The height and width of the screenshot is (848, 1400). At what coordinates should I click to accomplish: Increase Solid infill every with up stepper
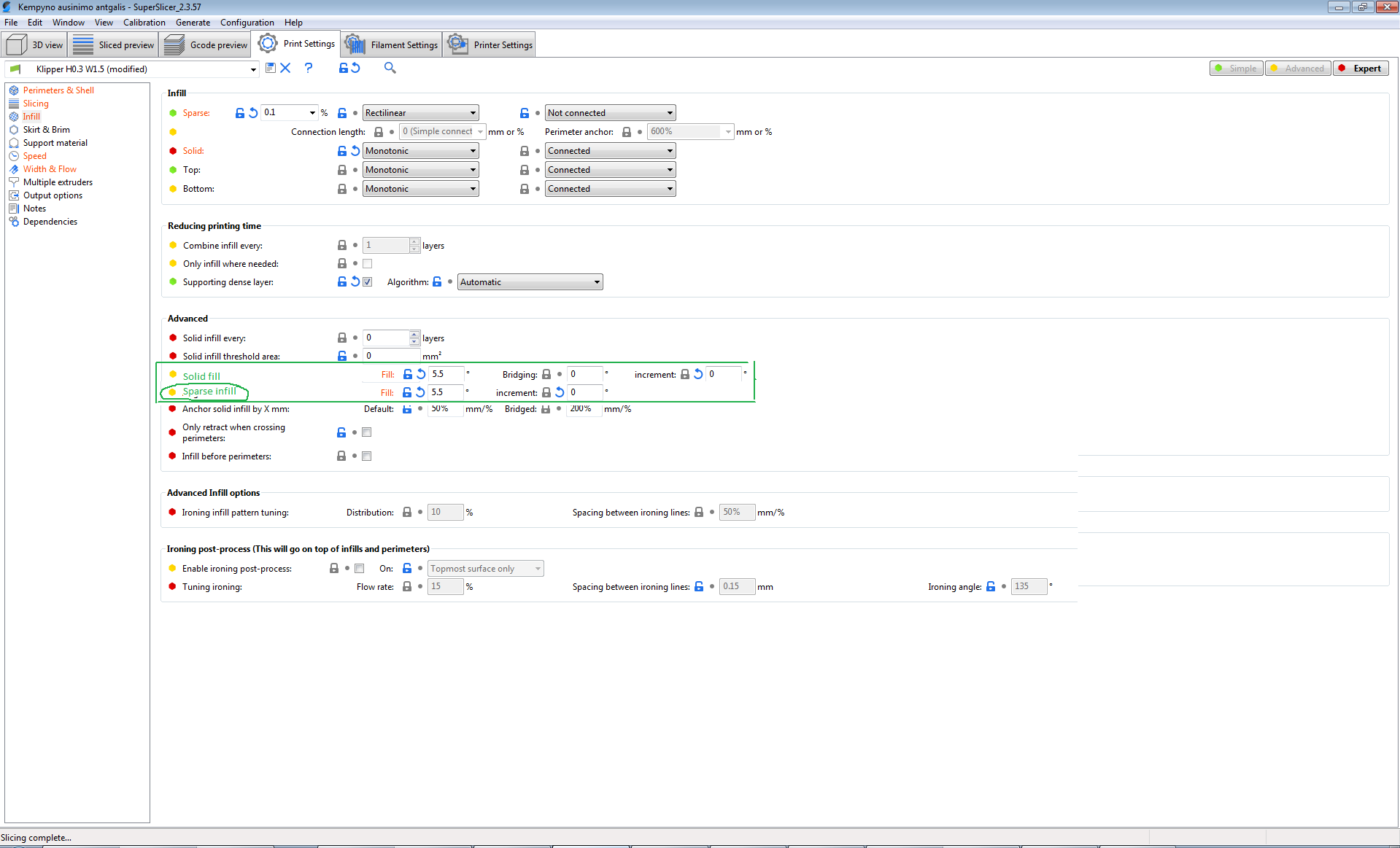coord(414,334)
